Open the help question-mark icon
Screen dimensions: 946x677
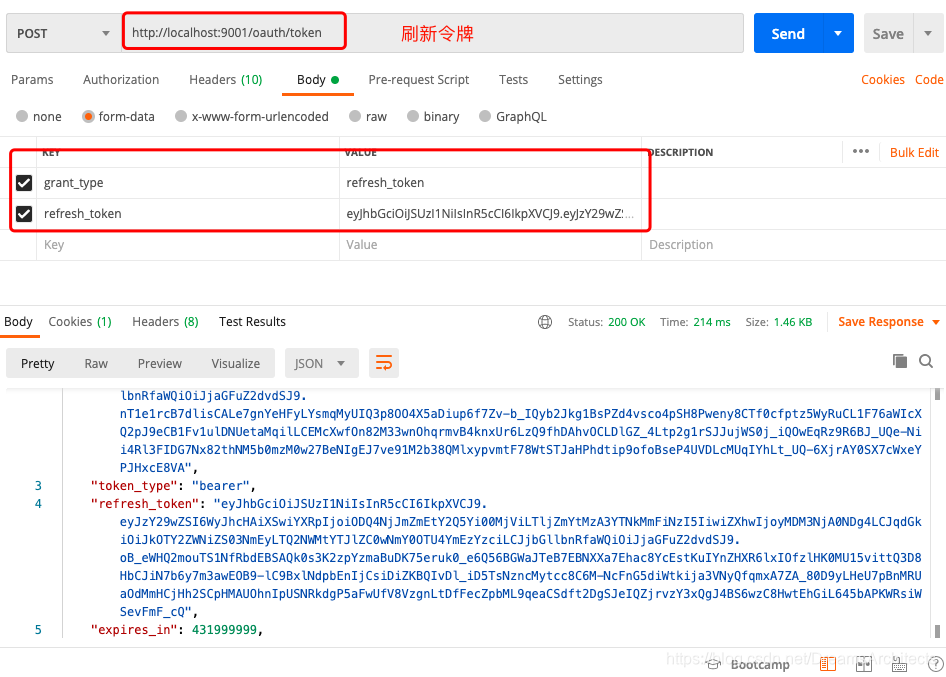[x=936, y=664]
